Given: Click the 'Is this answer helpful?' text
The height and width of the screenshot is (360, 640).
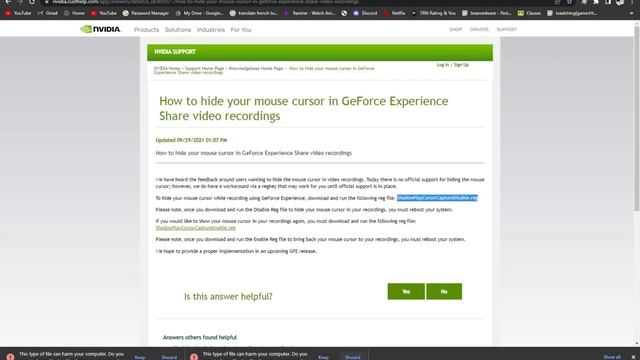Looking at the screenshot, I should point(228,296).
